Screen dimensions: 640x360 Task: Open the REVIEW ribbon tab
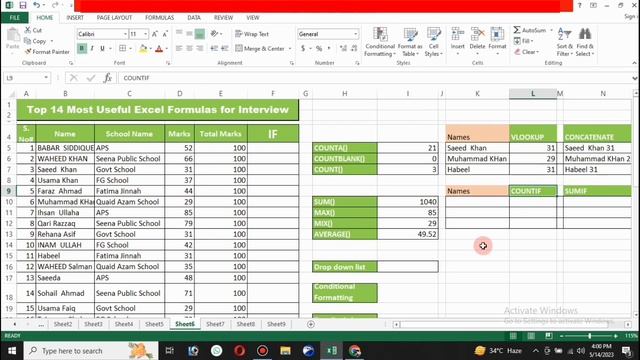[223, 18]
